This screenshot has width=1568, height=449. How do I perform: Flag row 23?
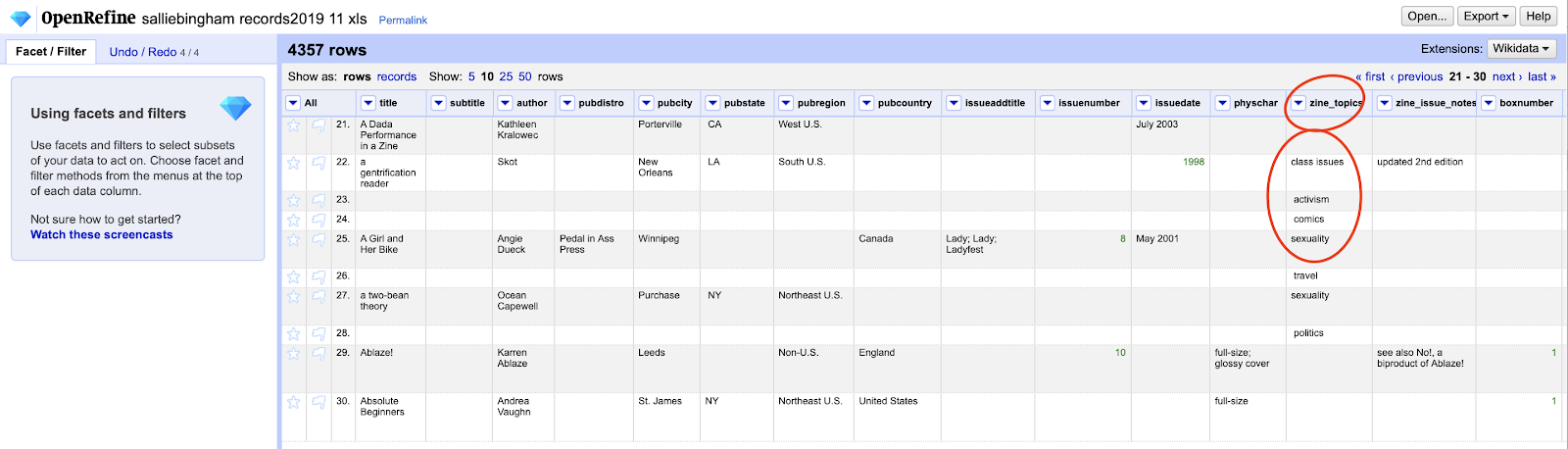coord(318,200)
